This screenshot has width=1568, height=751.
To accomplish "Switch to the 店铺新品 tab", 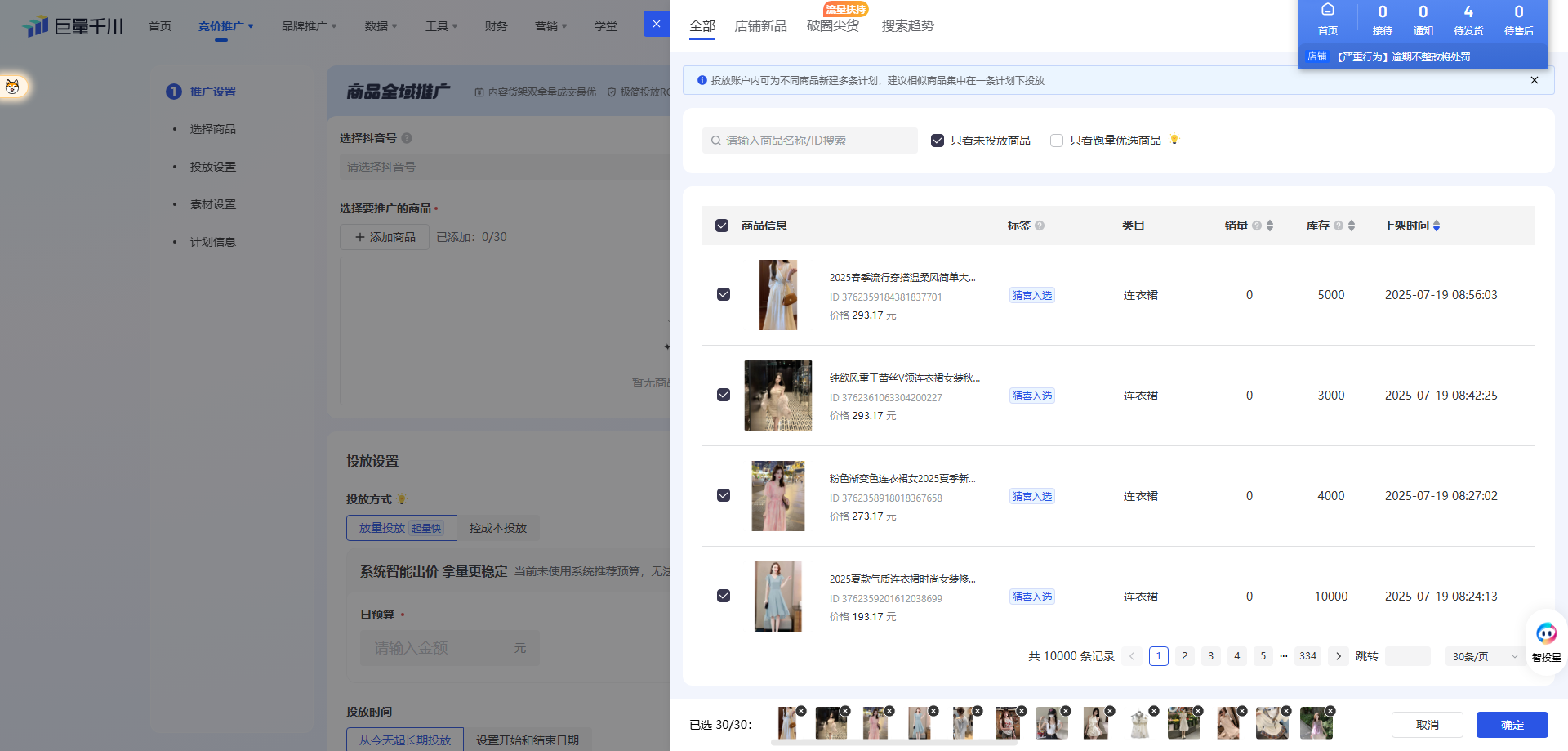I will pyautogui.click(x=760, y=26).
